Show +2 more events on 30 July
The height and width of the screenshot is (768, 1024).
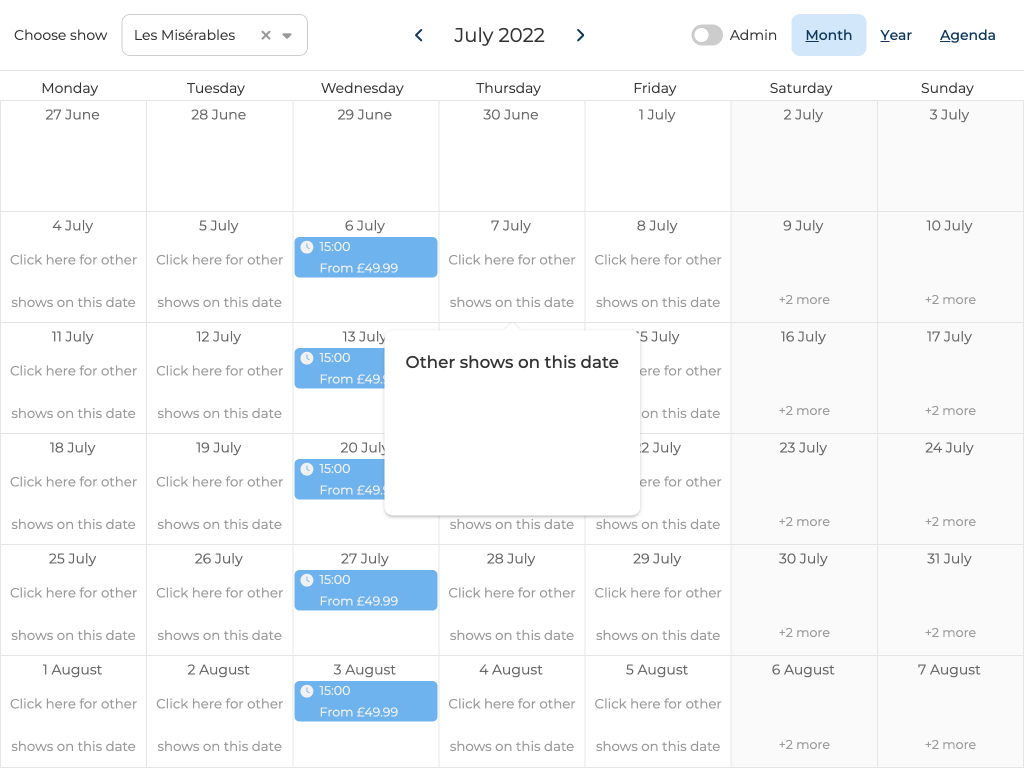coord(804,633)
